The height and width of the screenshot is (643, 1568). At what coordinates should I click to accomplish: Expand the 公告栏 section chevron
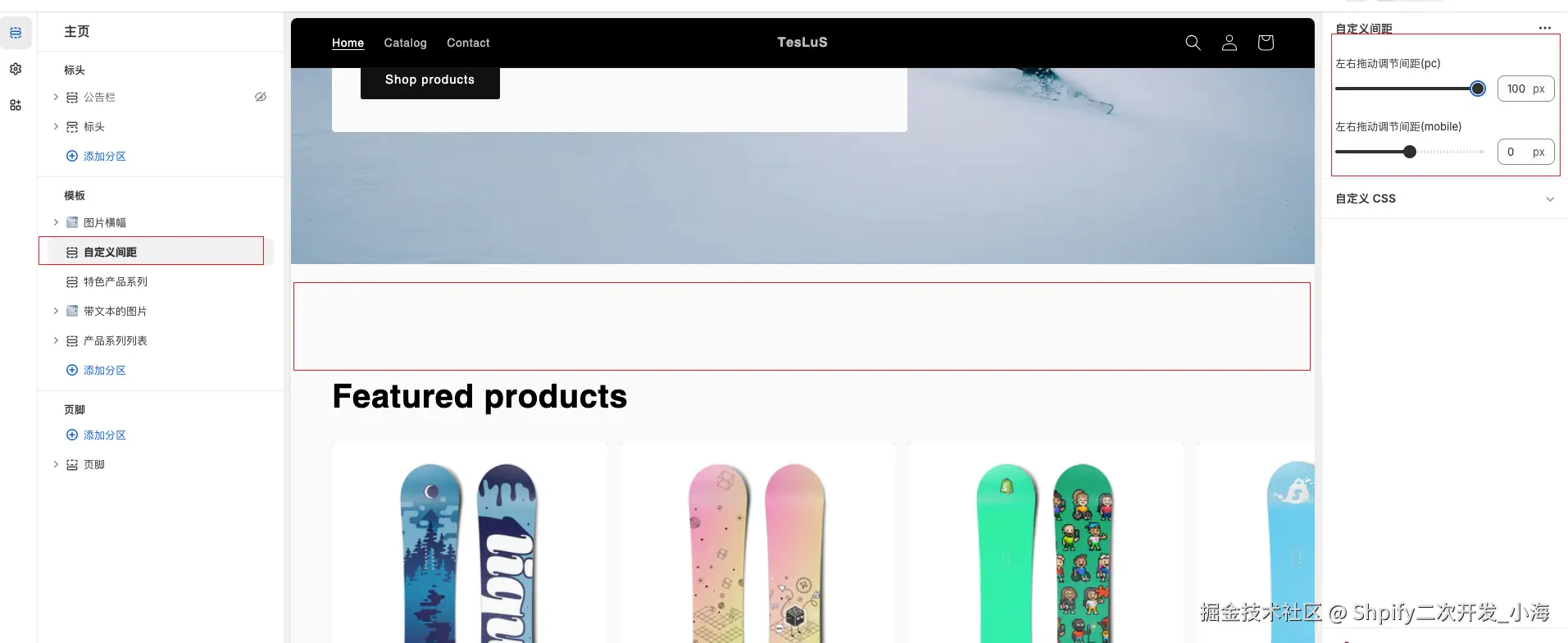point(56,97)
